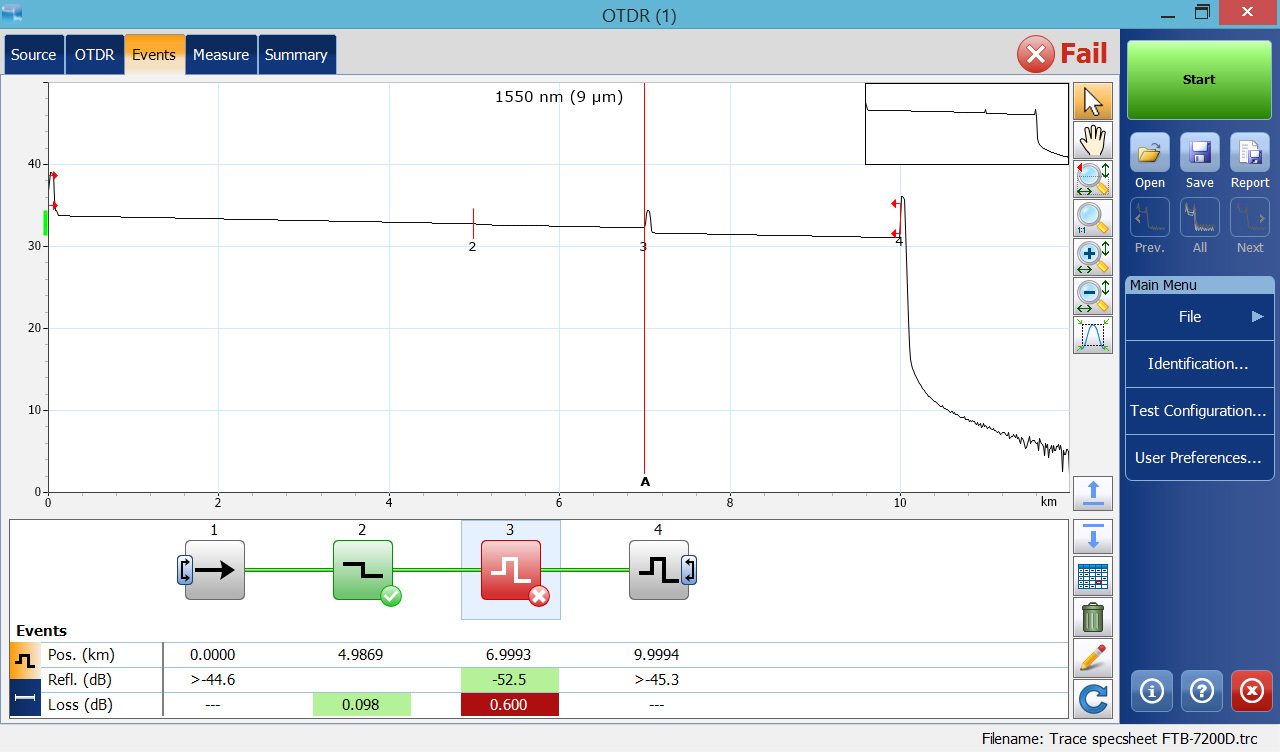Activate the hand pan tool
1280x752 pixels.
click(x=1093, y=141)
